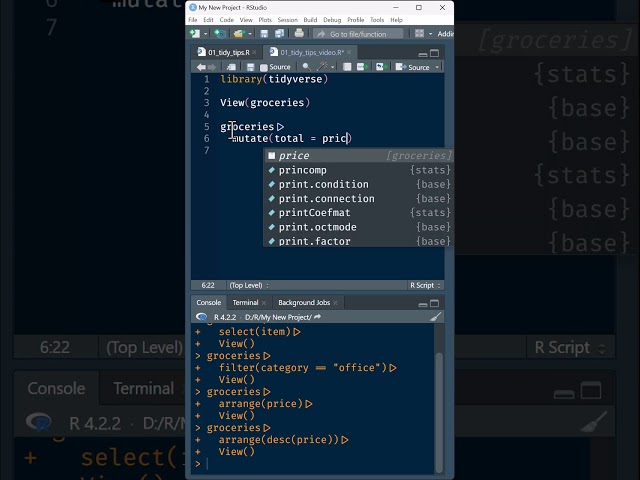The image size is (640, 480).
Task: Open the Session menu
Action: [x=287, y=20]
